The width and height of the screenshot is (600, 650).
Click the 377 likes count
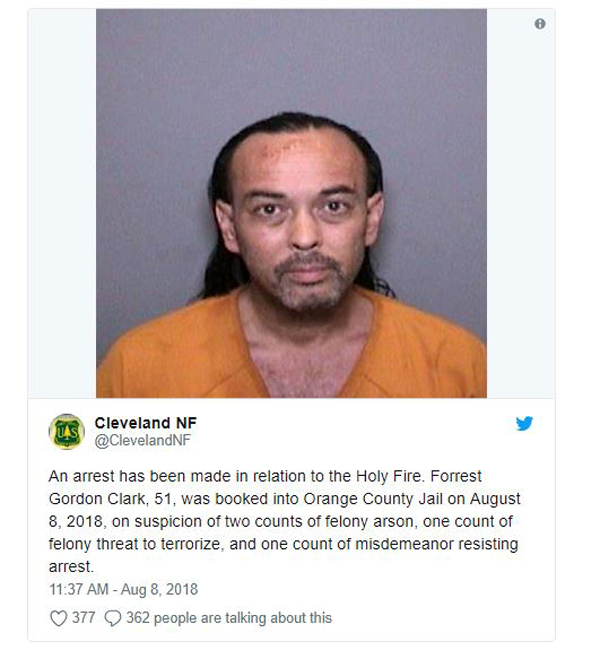pos(83,618)
